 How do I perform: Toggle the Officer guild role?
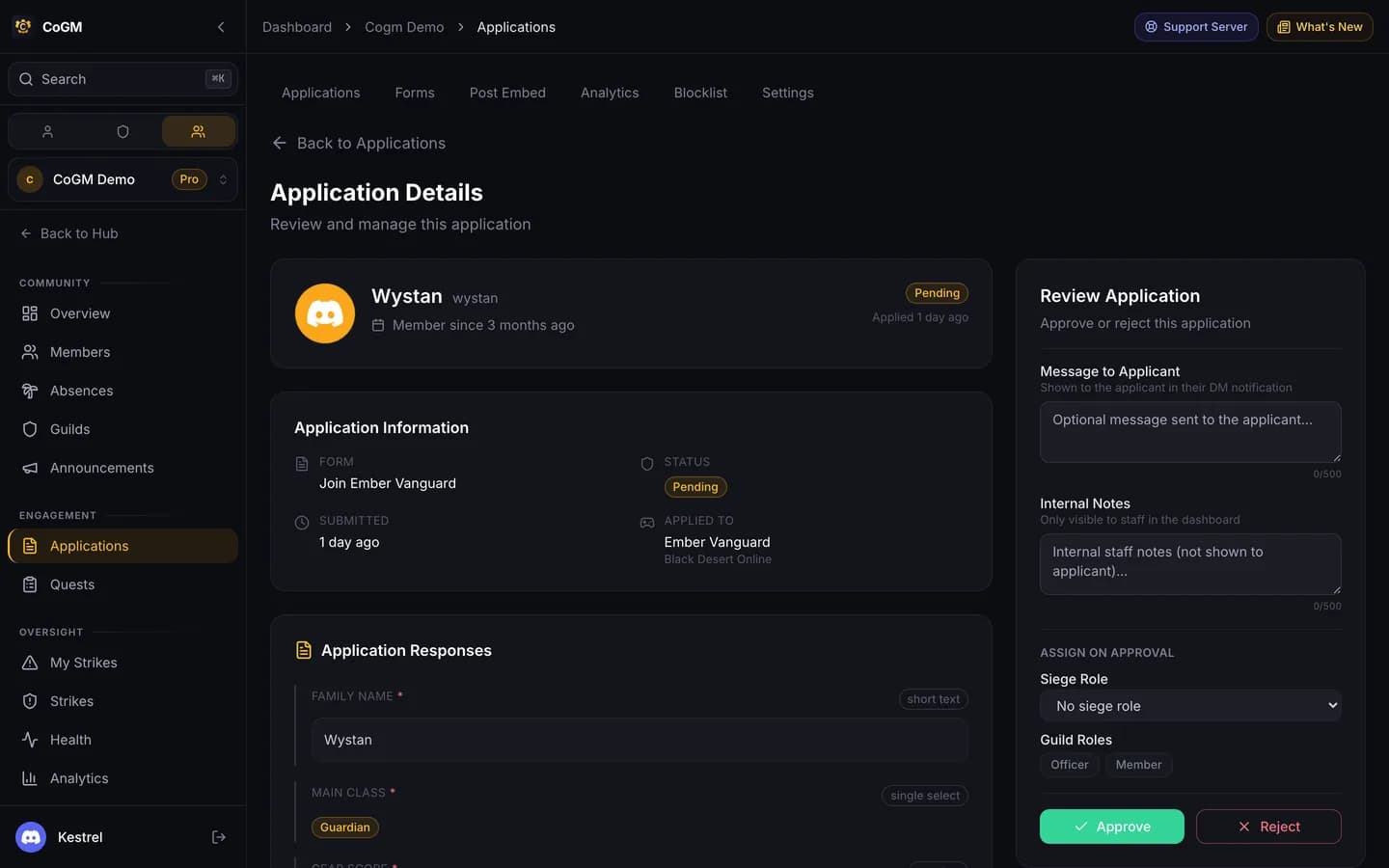click(x=1070, y=765)
